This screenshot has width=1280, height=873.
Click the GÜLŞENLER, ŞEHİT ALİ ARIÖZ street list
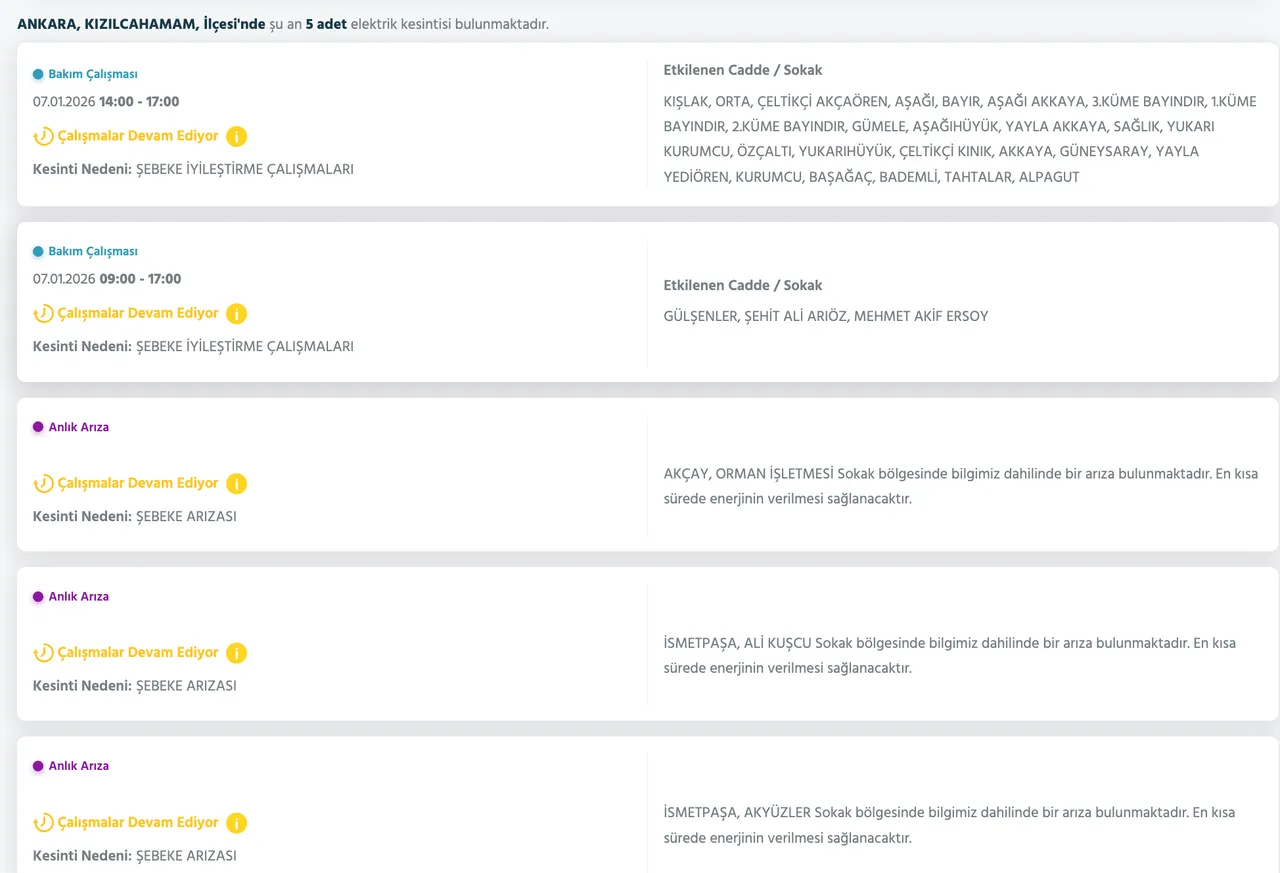(825, 316)
